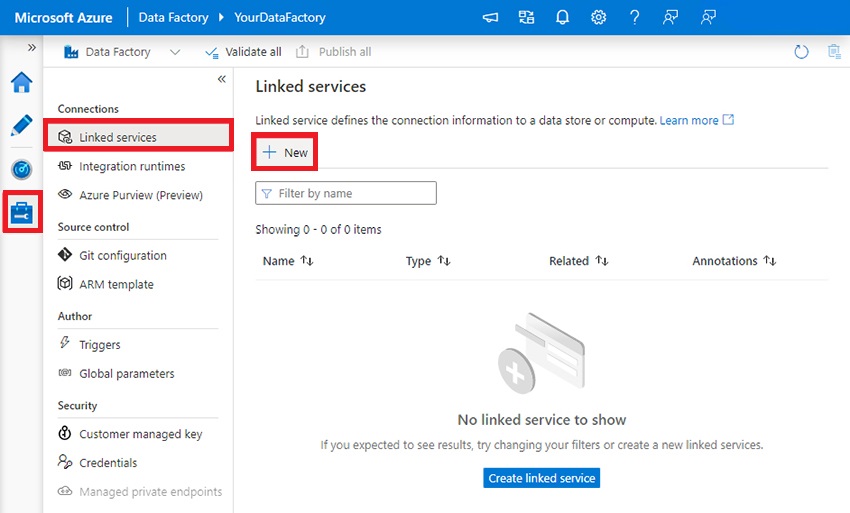This screenshot has height=513, width=850.
Task: Open the Manage toolbox icon
Action: 21,212
